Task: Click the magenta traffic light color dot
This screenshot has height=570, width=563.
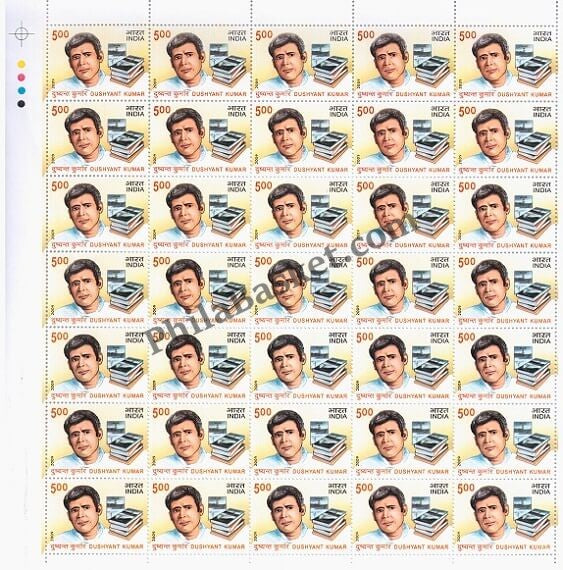Action: (21, 77)
